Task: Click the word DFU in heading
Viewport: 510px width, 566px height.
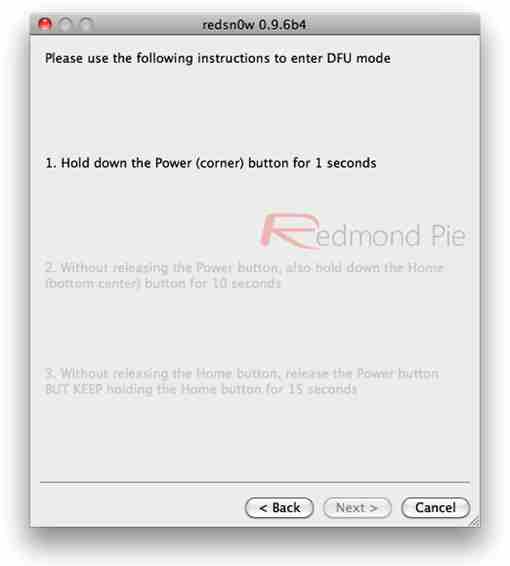Action: coord(339,58)
